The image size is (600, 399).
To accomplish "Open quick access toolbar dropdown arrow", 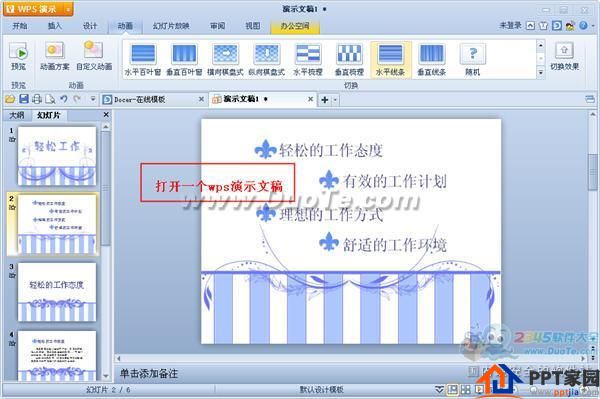I will [93, 99].
